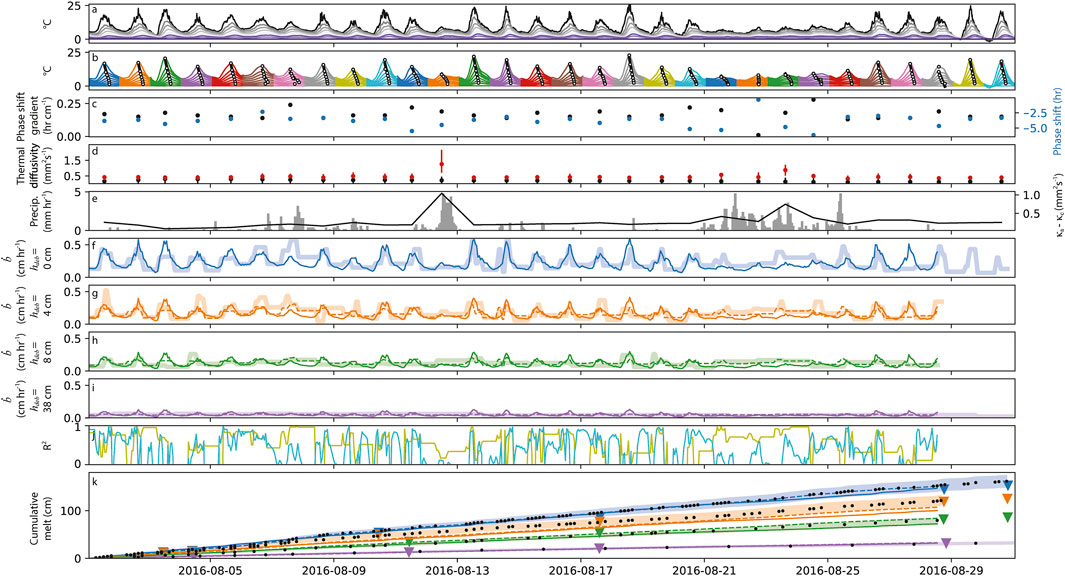Click the 2016-08-21 date label

(705, 570)
